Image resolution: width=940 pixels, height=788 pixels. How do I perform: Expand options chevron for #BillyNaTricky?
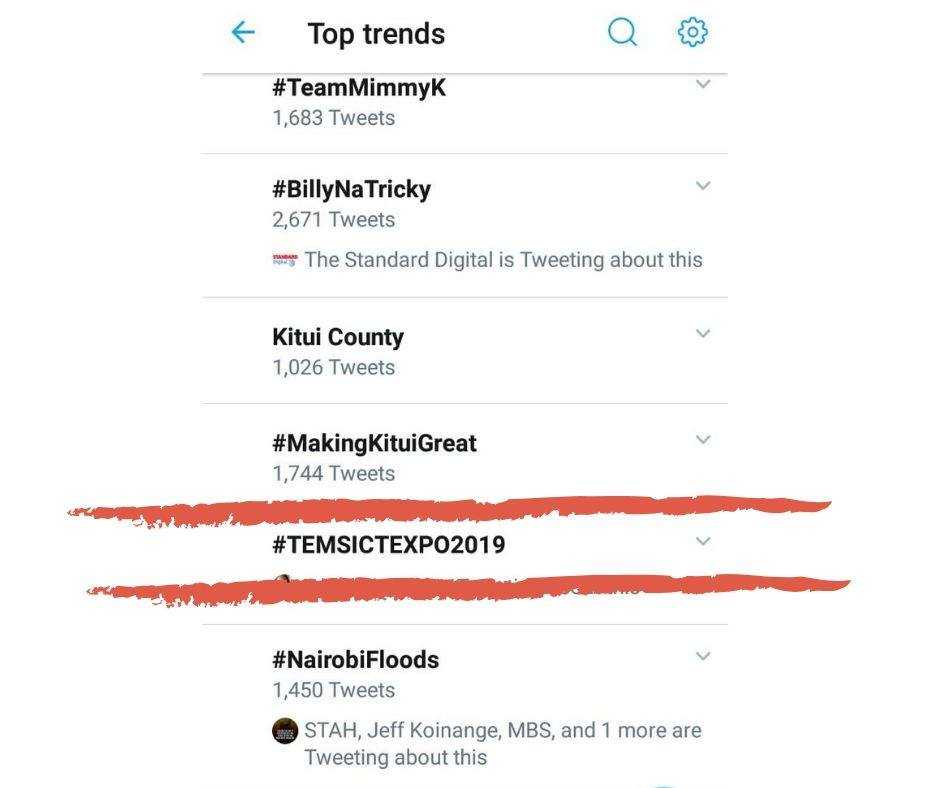tap(703, 186)
